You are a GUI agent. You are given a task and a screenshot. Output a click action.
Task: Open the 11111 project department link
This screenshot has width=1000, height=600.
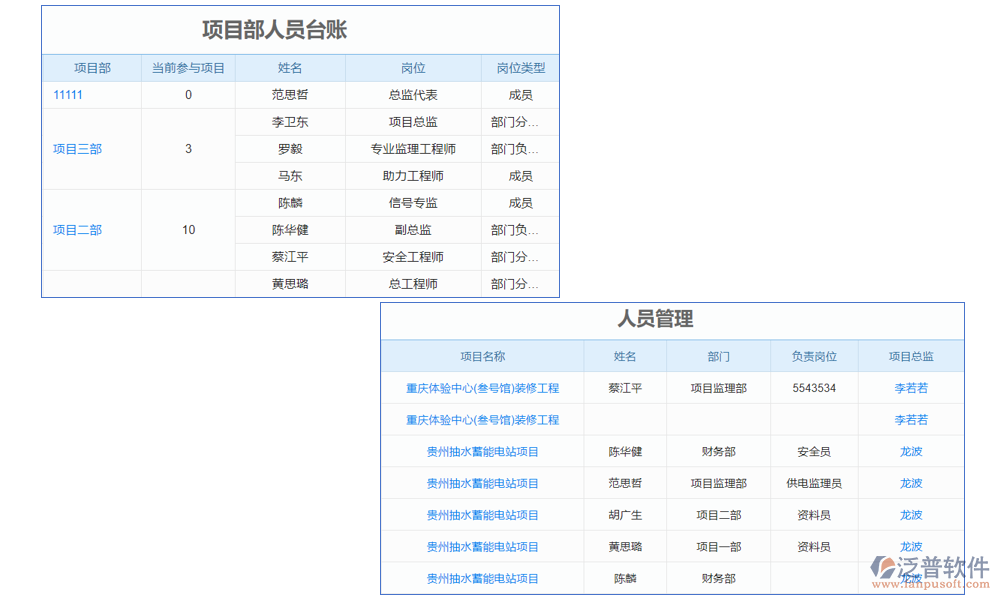point(67,95)
